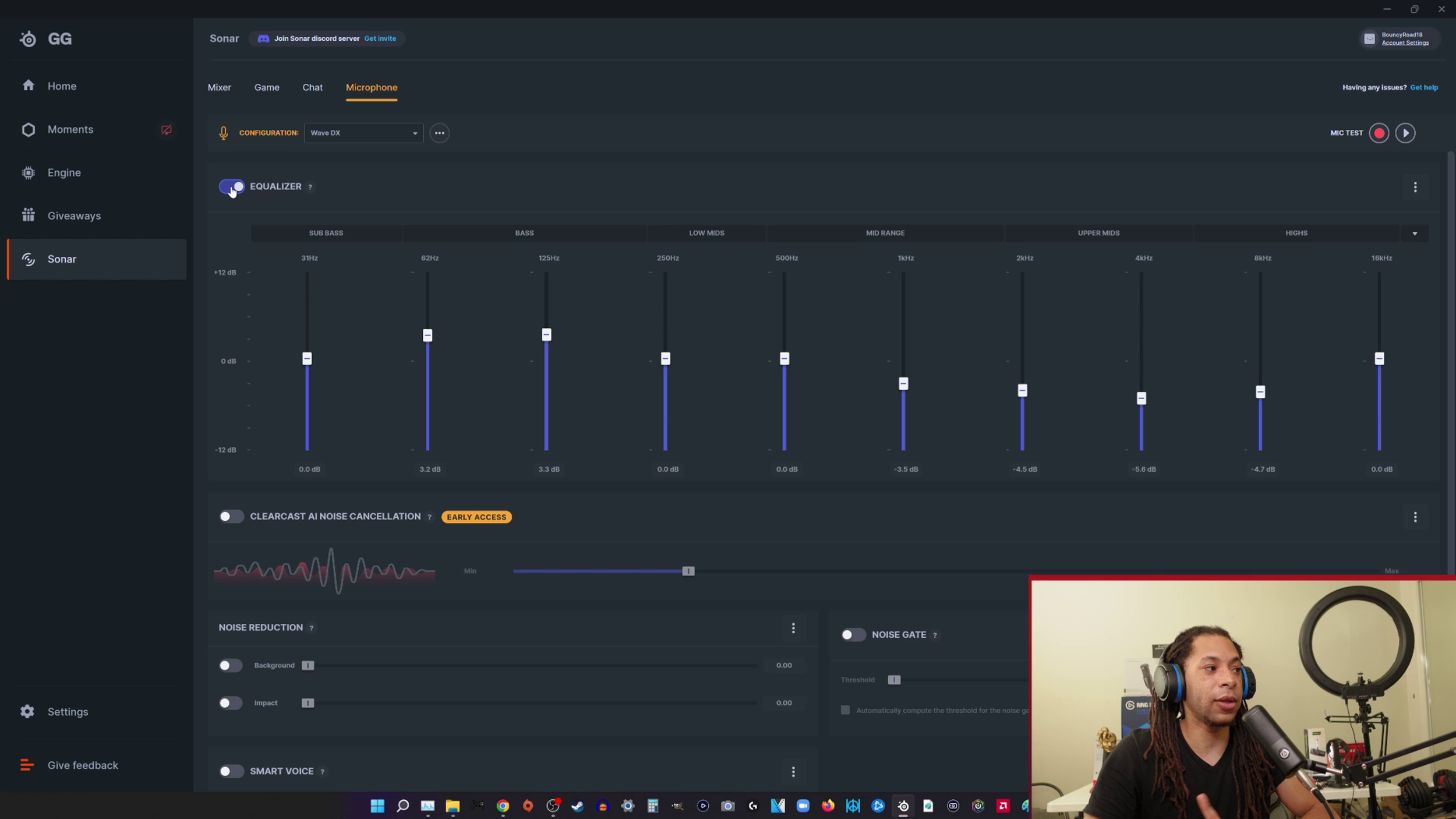Select the Microphone tab
The width and height of the screenshot is (1456, 819).
tap(372, 87)
